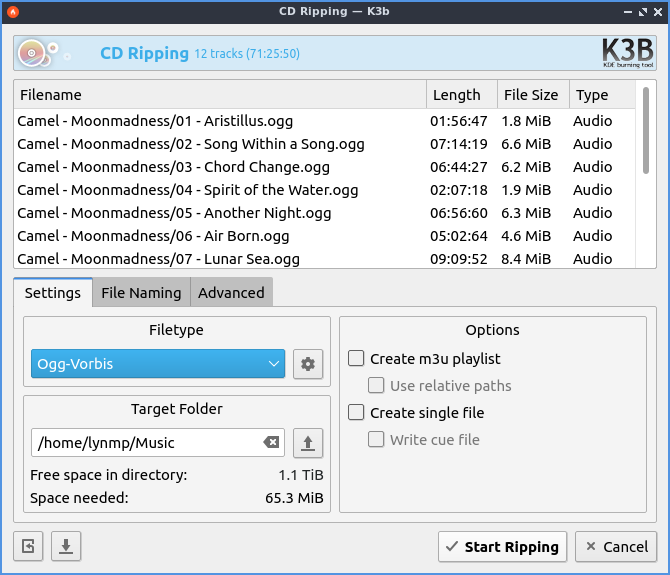Clear the target folder path text

(271, 443)
